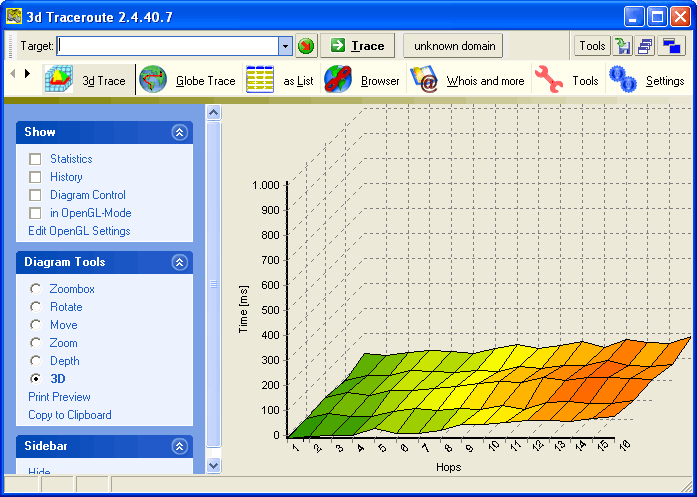Viewport: 697px width, 497px height.
Task: Open the Settings tab with gears
Action: [x=647, y=80]
